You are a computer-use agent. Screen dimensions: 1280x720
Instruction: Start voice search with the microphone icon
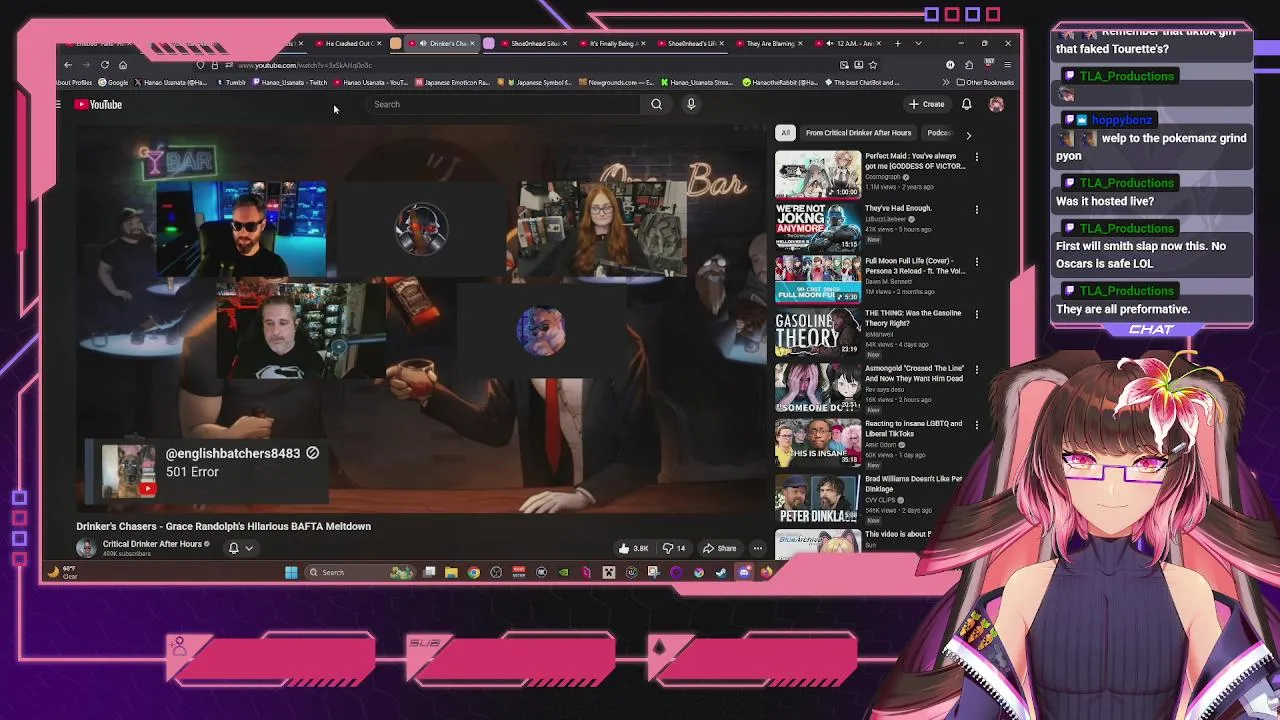tap(690, 104)
